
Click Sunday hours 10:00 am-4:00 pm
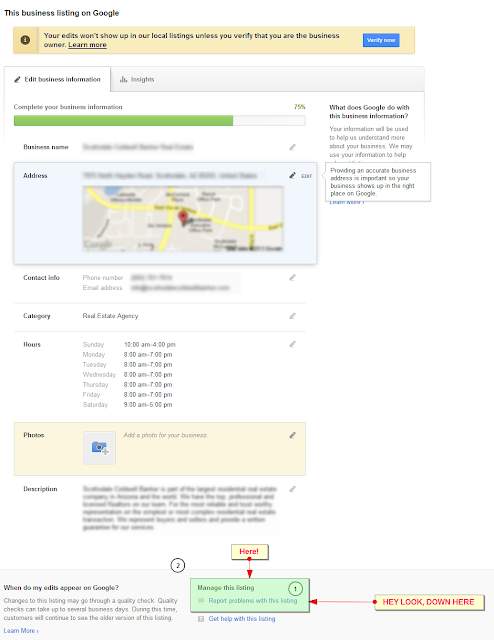pyautogui.click(x=149, y=344)
